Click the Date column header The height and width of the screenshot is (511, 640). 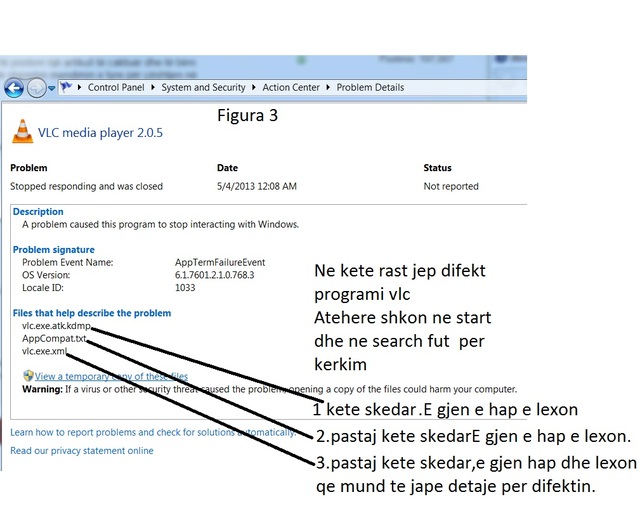(x=227, y=168)
